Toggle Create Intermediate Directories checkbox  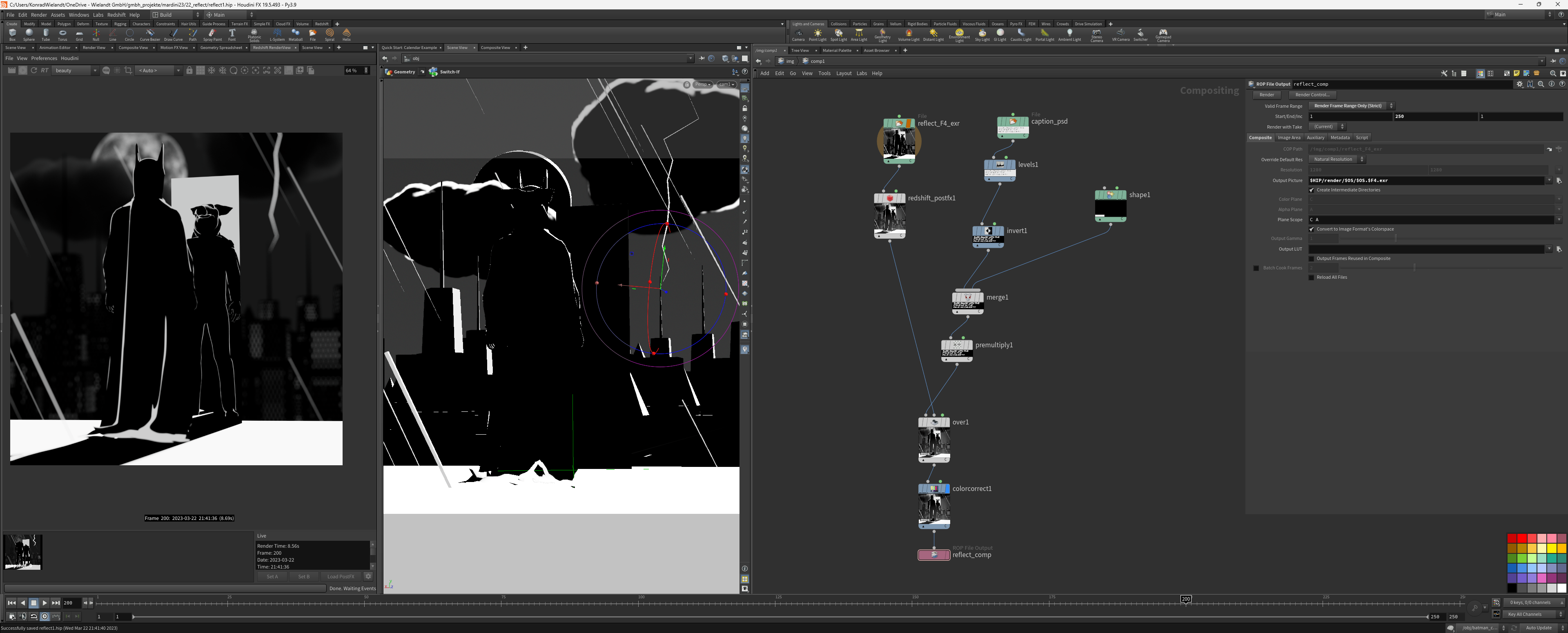pyautogui.click(x=1312, y=190)
